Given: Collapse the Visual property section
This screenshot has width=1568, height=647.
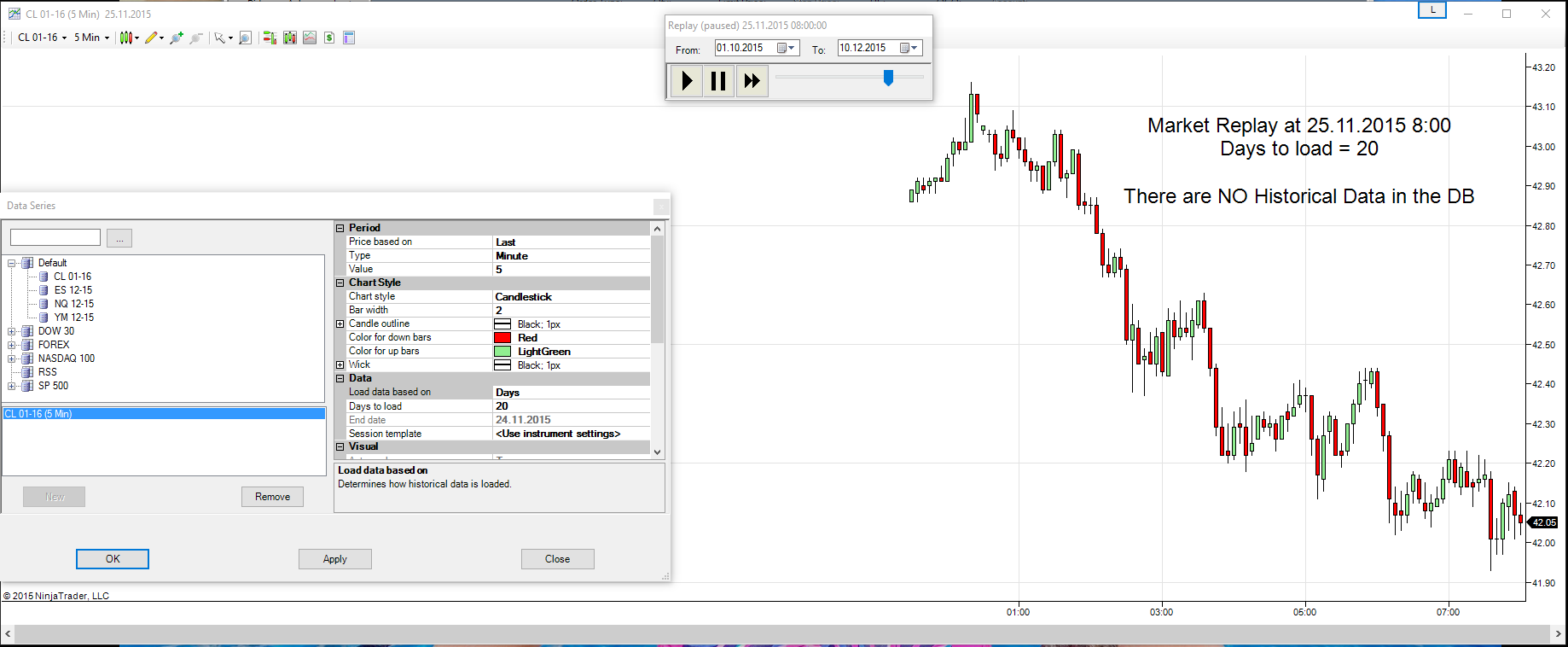Looking at the screenshot, I should pos(340,446).
